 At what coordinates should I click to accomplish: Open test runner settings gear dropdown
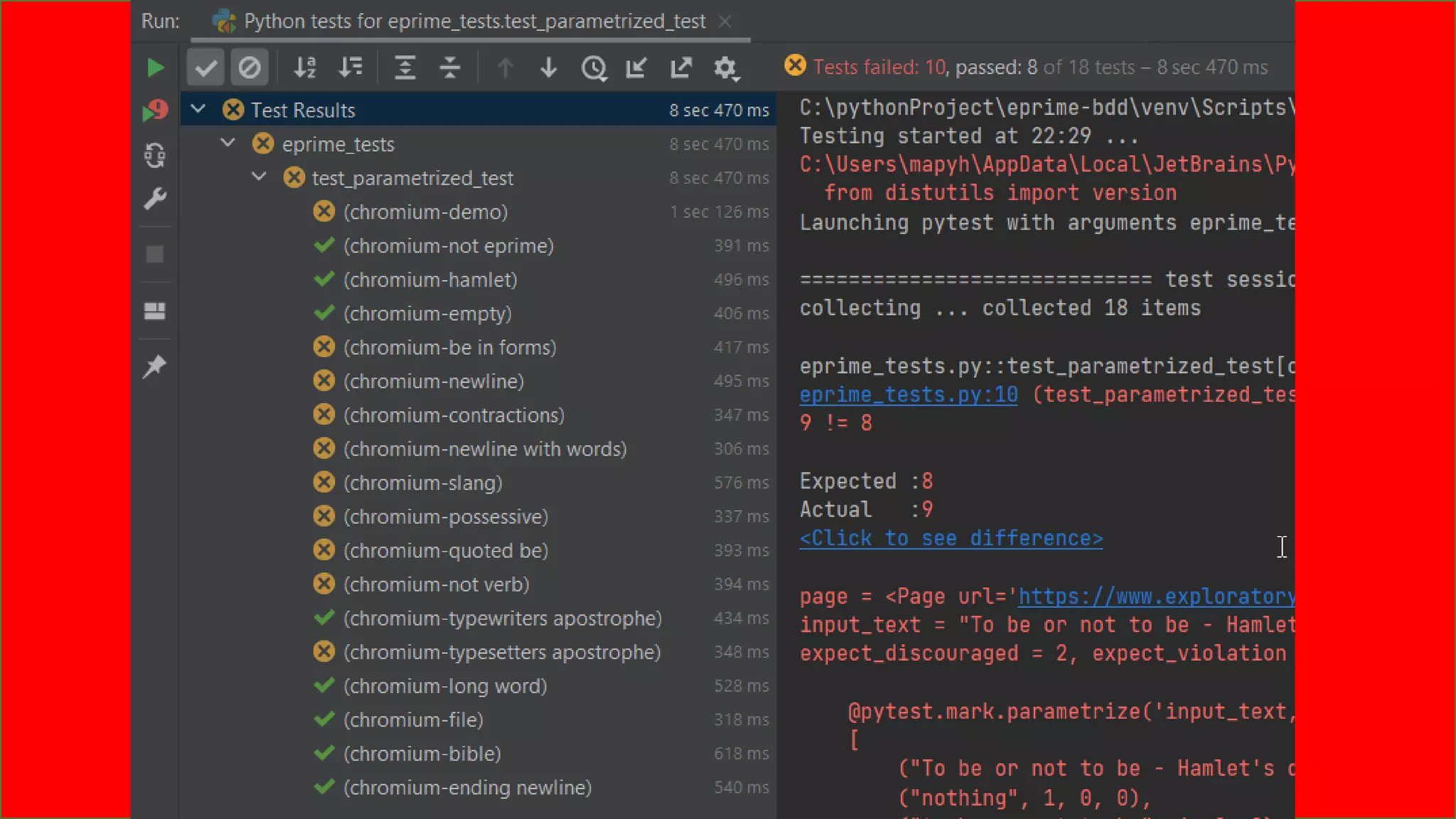tap(726, 68)
